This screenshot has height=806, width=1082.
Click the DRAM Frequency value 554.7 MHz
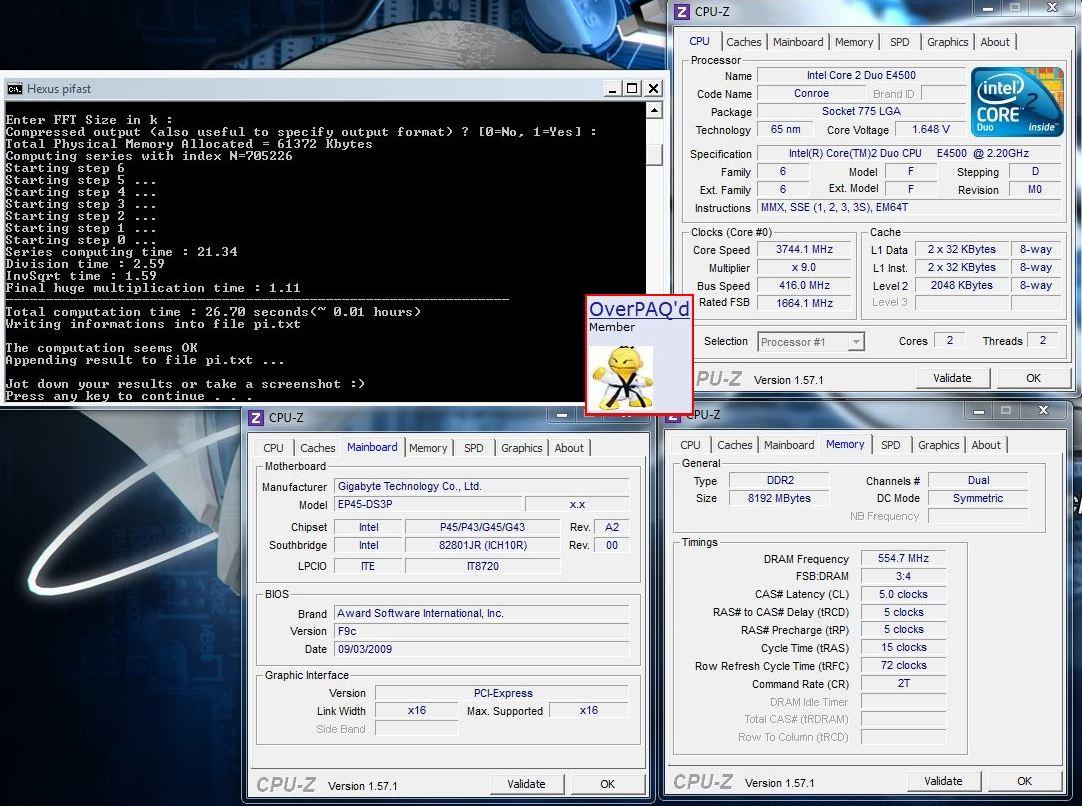[x=903, y=558]
